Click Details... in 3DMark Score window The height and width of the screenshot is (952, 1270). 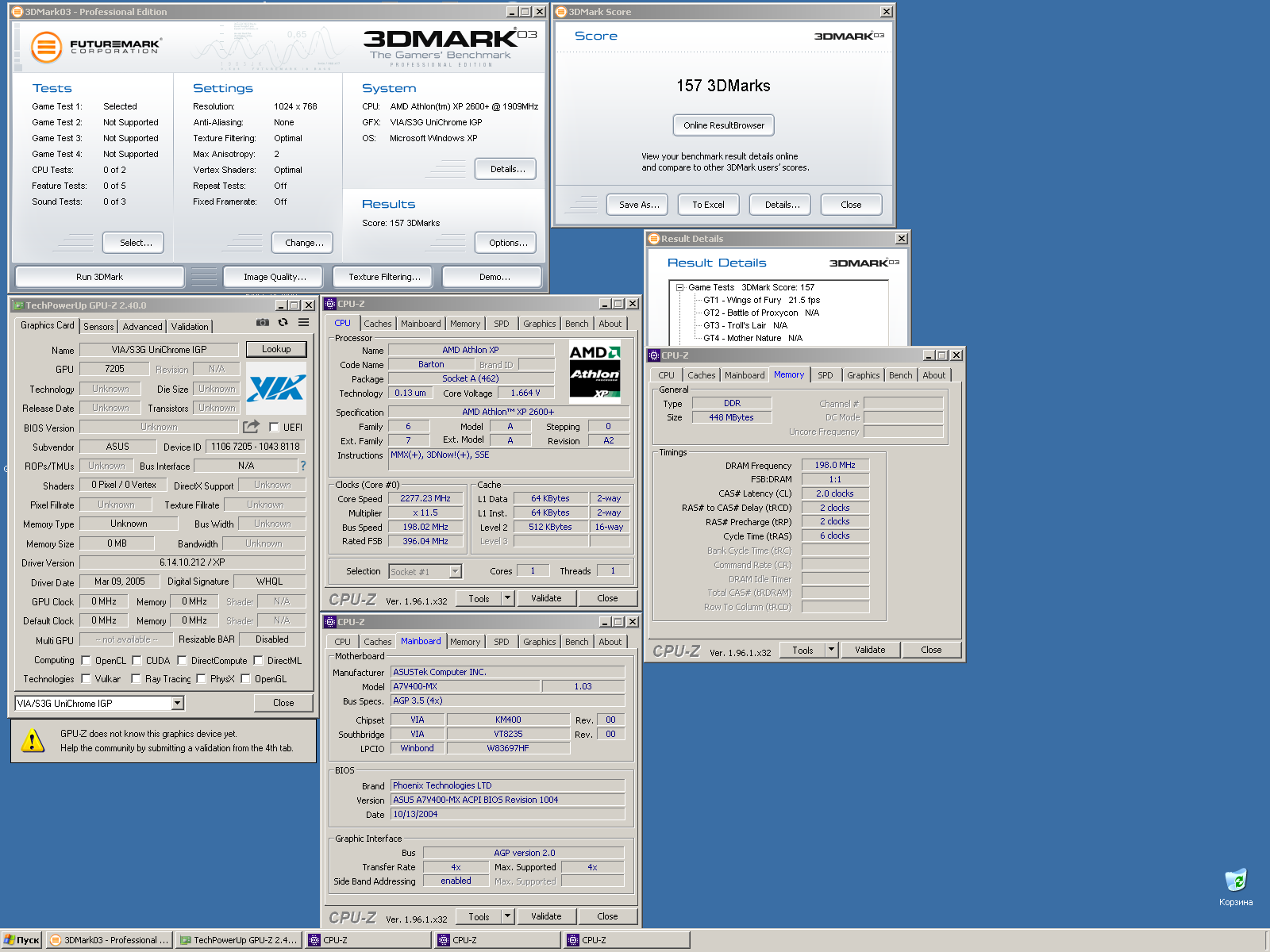coord(782,205)
